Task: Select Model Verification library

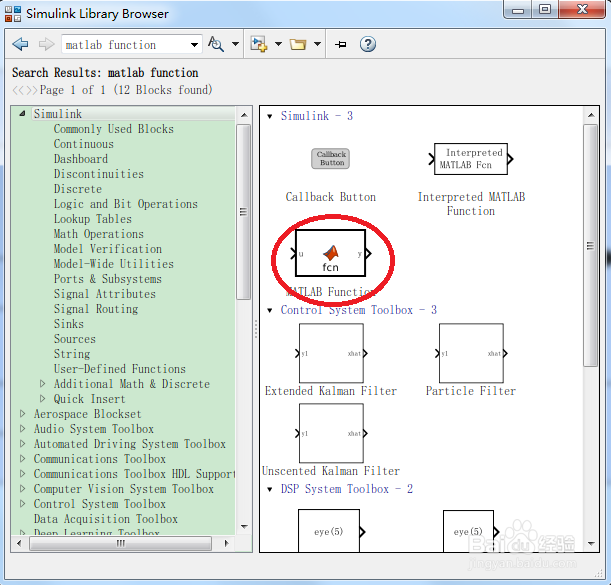Action: point(108,249)
